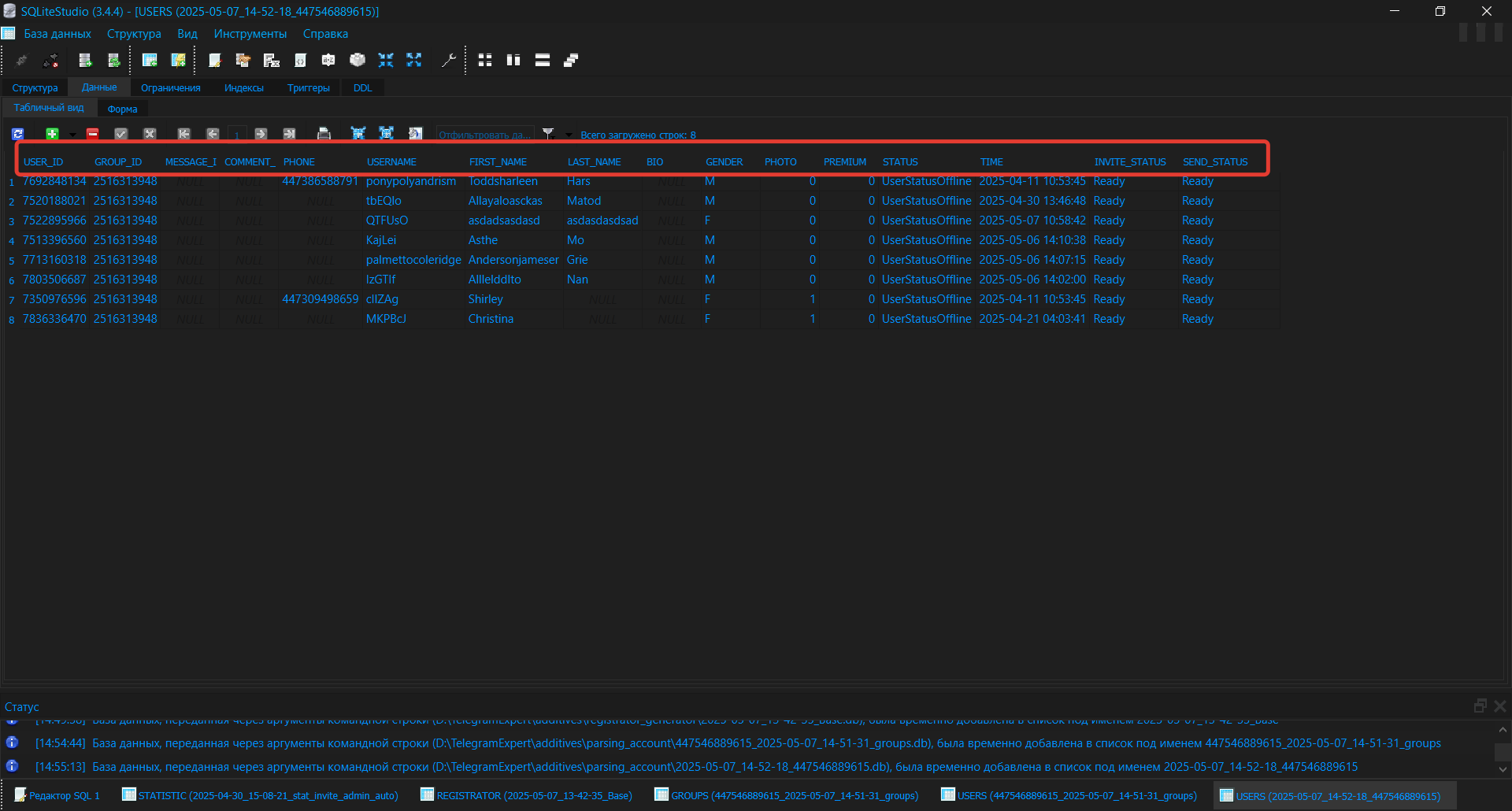Viewport: 1512px width, 811px height.
Task: Add a new database connection
Action: (x=85, y=60)
